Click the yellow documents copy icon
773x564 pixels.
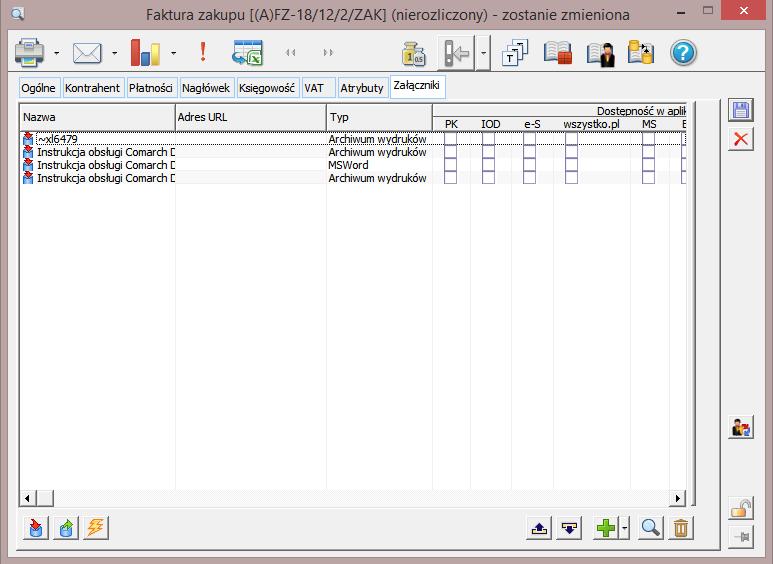641,53
